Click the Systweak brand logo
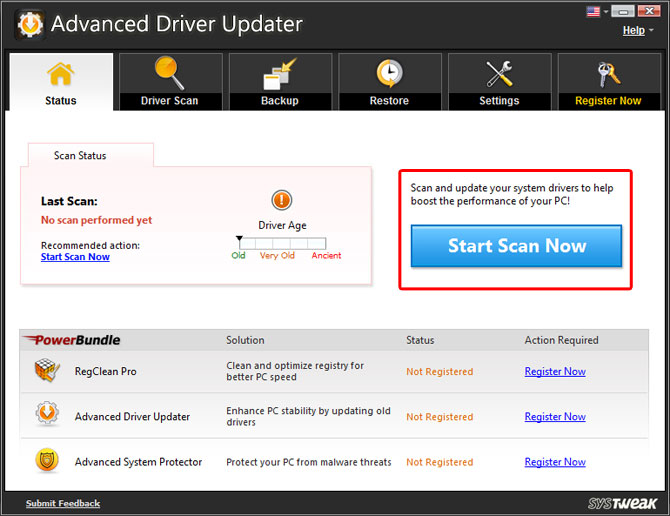The width and height of the screenshot is (670, 516). [622, 503]
